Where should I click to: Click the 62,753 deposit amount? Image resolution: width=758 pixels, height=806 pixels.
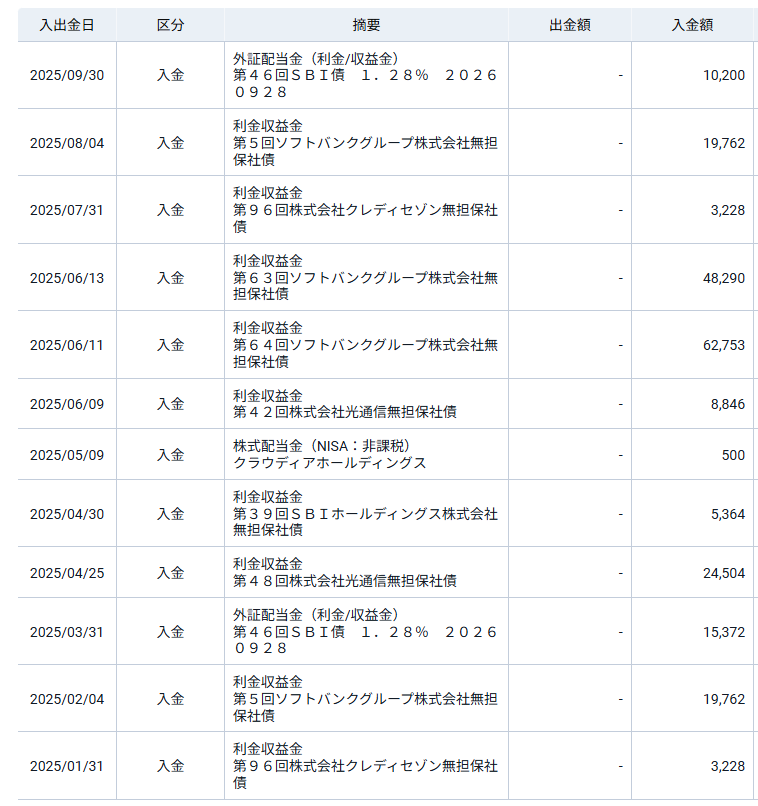point(724,345)
